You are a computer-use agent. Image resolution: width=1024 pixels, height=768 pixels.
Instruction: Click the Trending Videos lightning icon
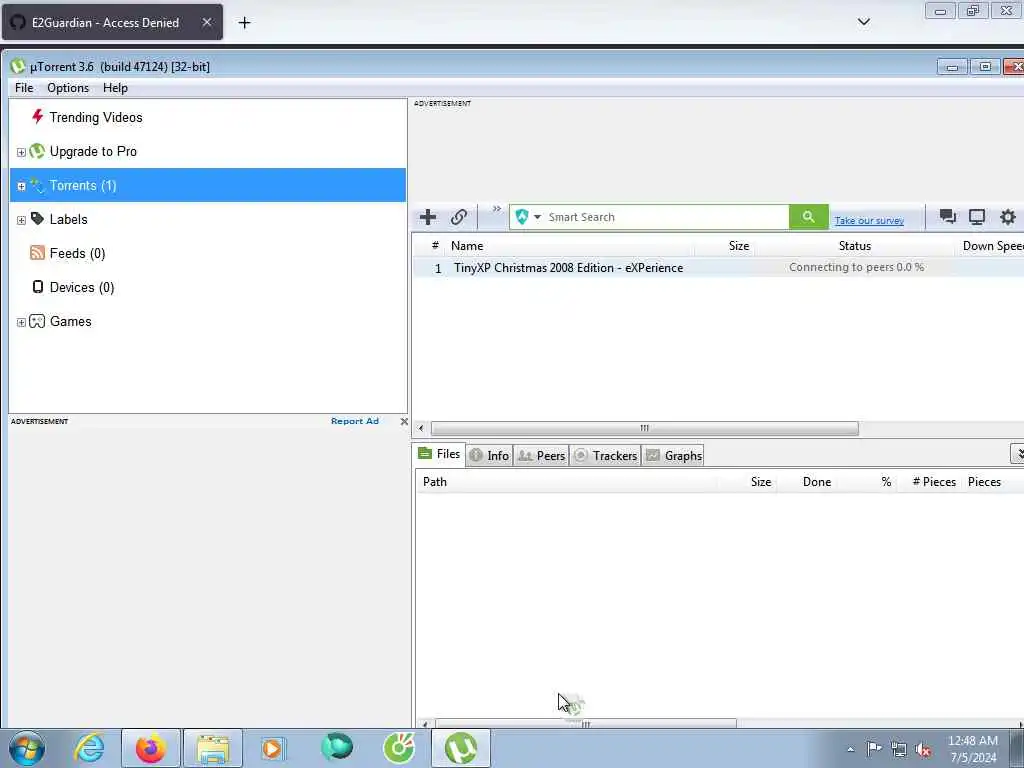(x=37, y=117)
